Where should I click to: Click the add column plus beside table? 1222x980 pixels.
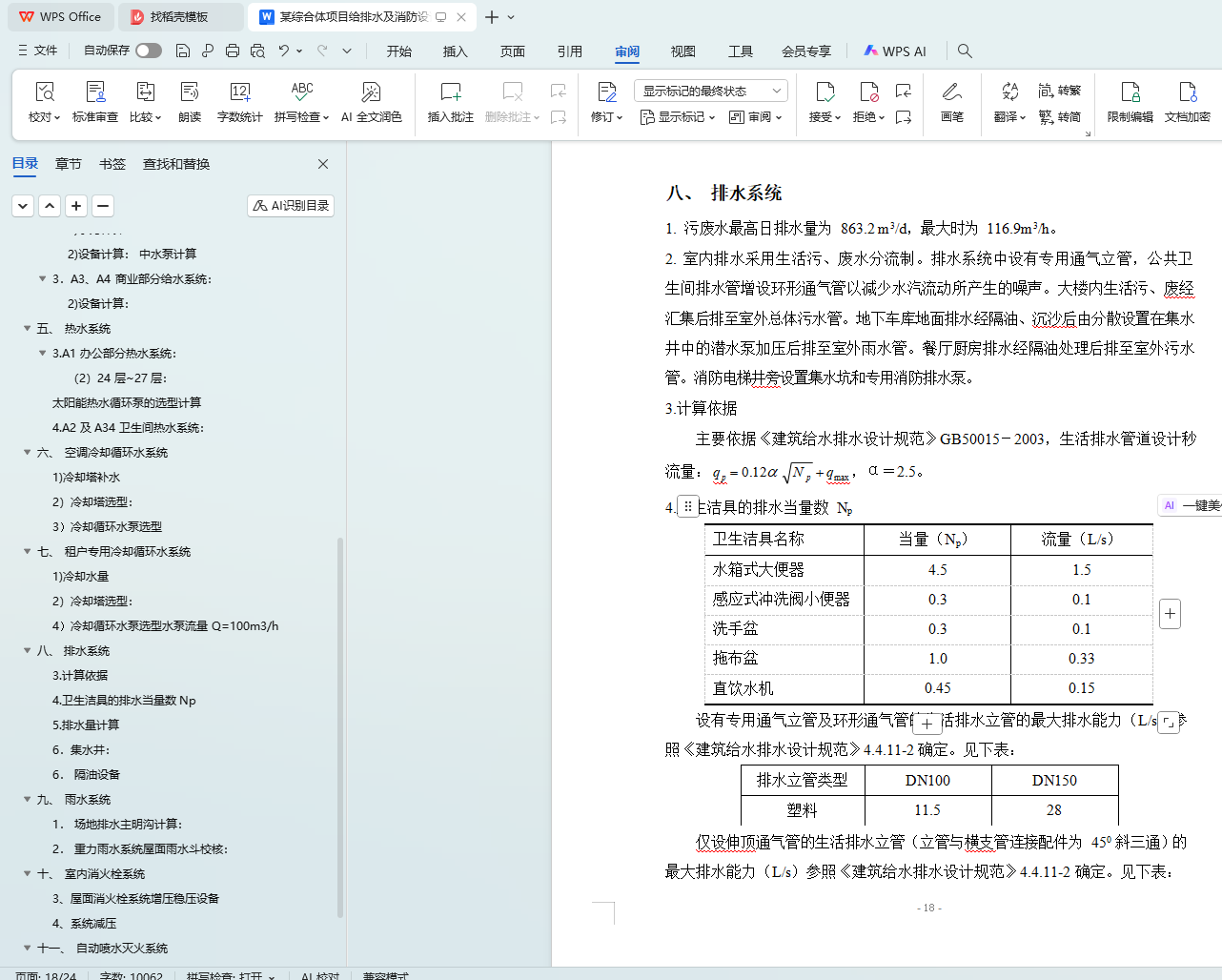coord(1170,614)
